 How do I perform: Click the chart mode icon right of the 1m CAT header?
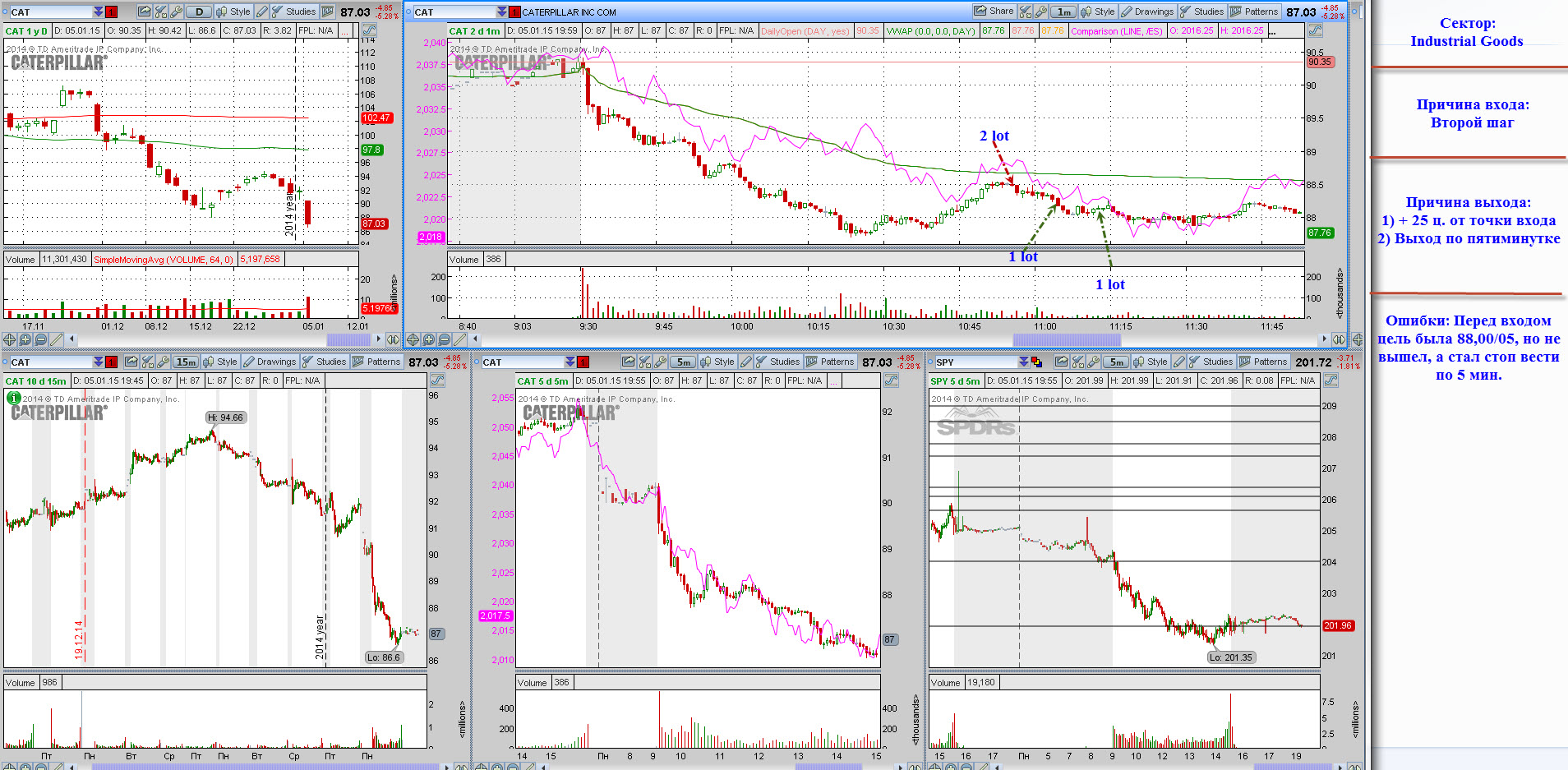(x=1315, y=30)
